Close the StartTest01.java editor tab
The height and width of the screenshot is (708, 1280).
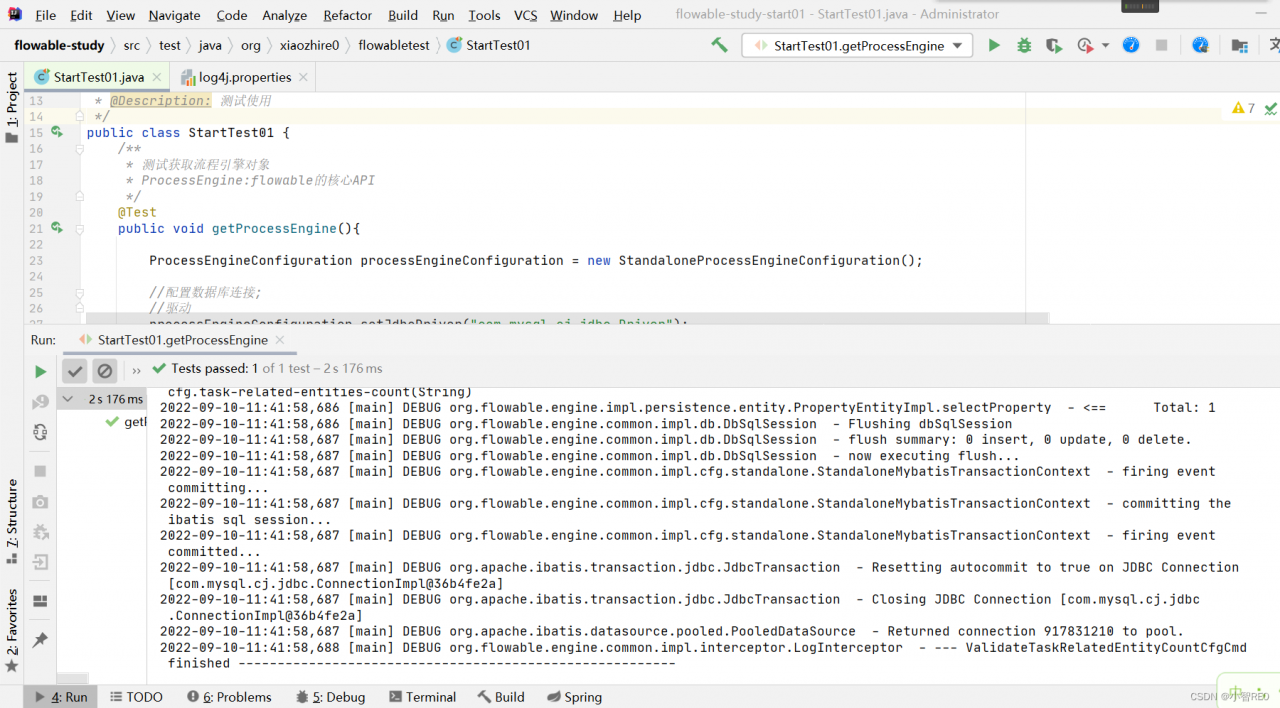tap(156, 77)
